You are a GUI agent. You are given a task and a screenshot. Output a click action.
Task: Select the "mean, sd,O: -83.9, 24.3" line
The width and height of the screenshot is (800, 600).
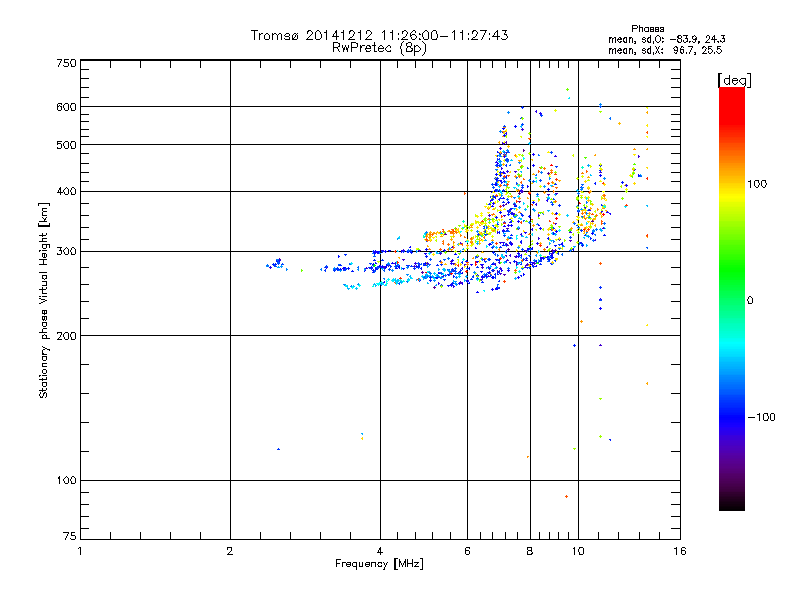pos(667,39)
